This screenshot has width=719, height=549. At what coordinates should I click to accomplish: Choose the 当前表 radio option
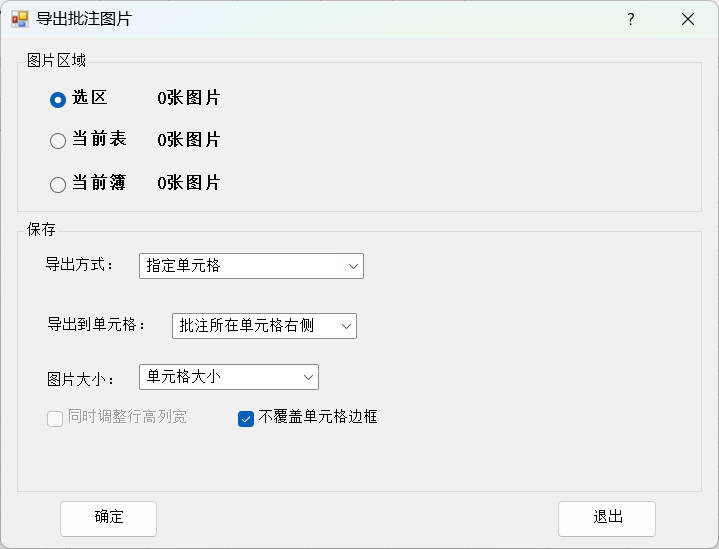(58, 141)
